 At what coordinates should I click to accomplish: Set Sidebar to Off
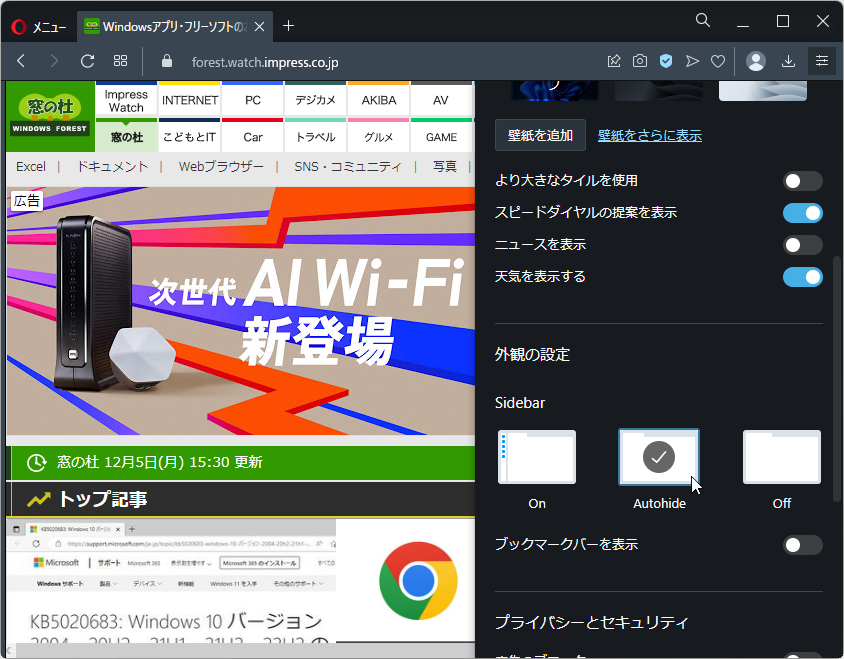point(781,457)
